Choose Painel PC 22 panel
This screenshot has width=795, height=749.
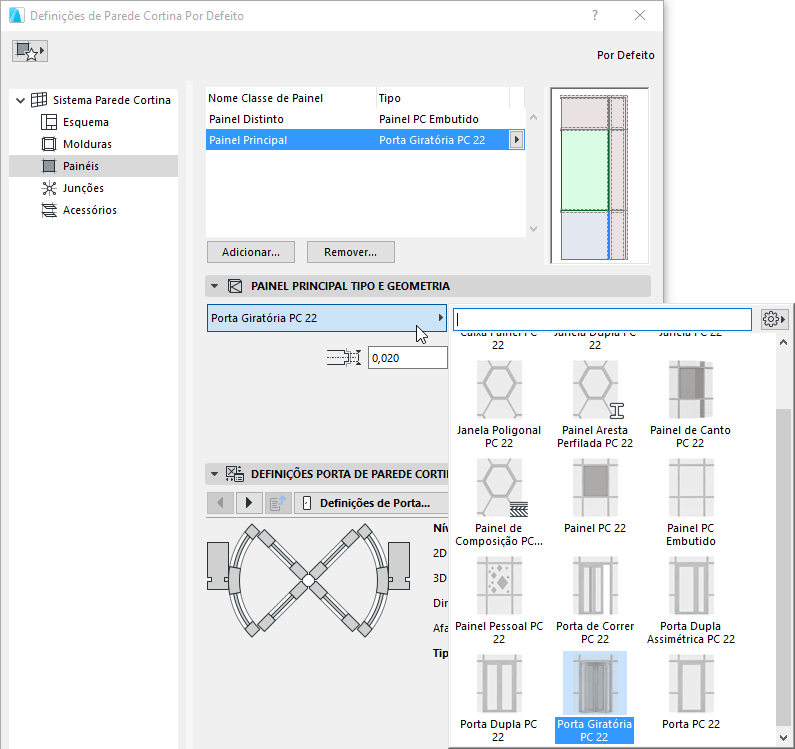(595, 496)
